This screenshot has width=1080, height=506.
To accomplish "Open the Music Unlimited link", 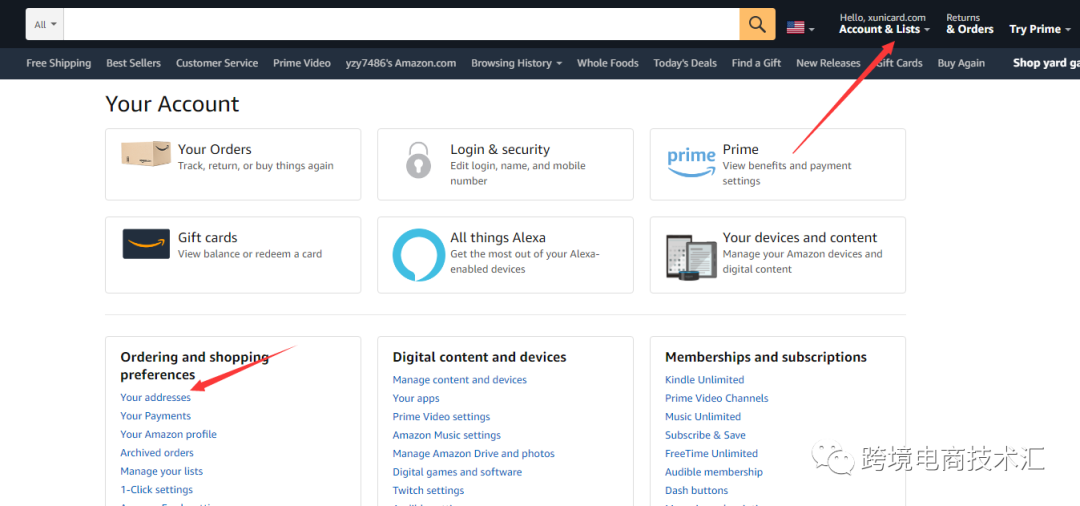I will [703, 417].
